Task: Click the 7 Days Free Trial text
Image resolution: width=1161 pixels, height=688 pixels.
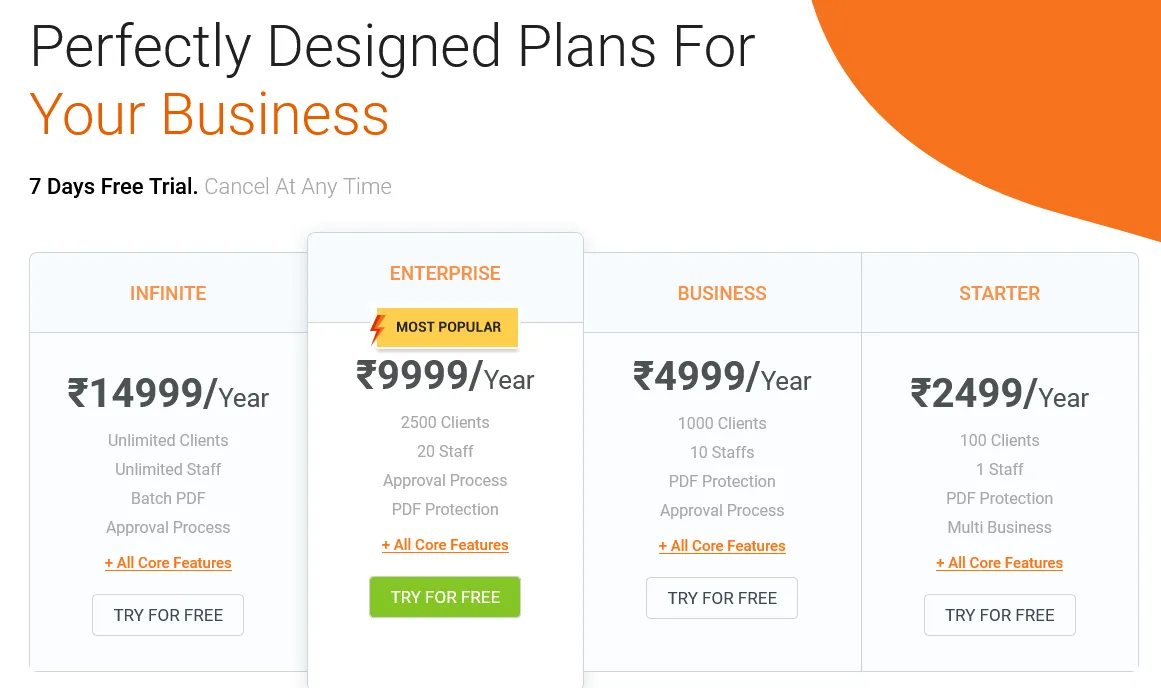Action: point(113,186)
